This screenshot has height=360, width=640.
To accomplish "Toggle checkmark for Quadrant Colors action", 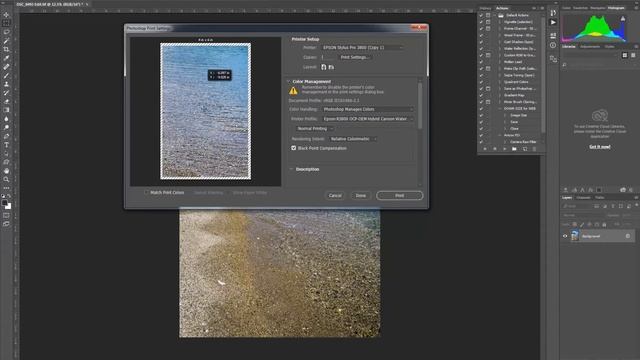I will click(481, 82).
